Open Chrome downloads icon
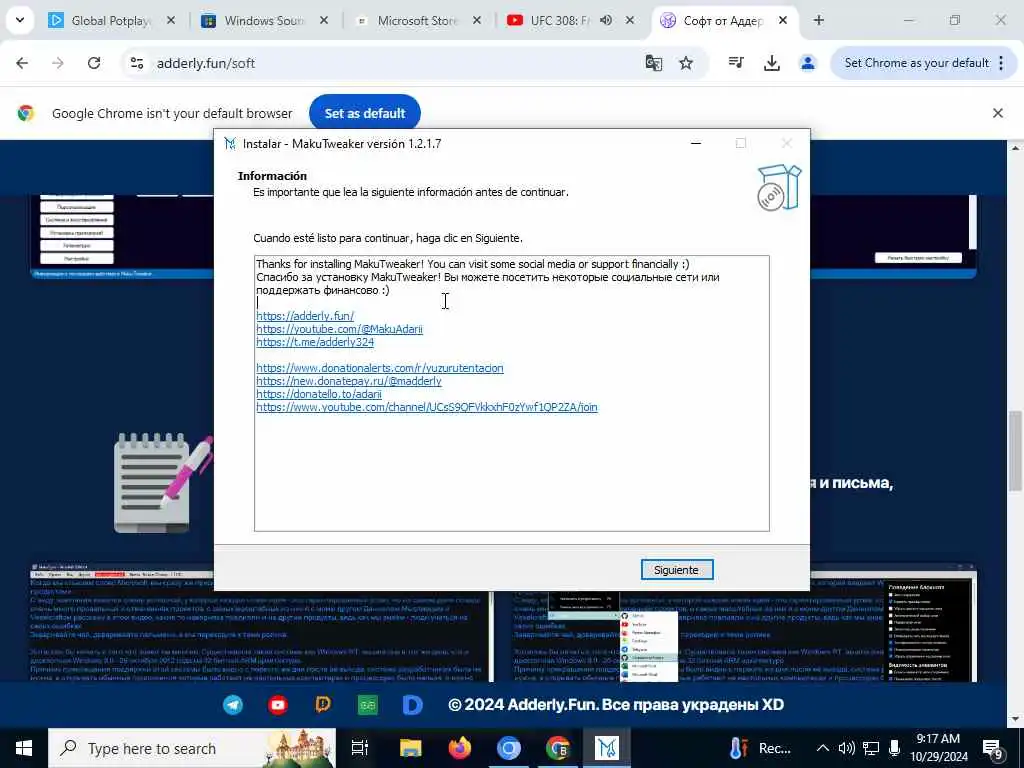 point(772,63)
